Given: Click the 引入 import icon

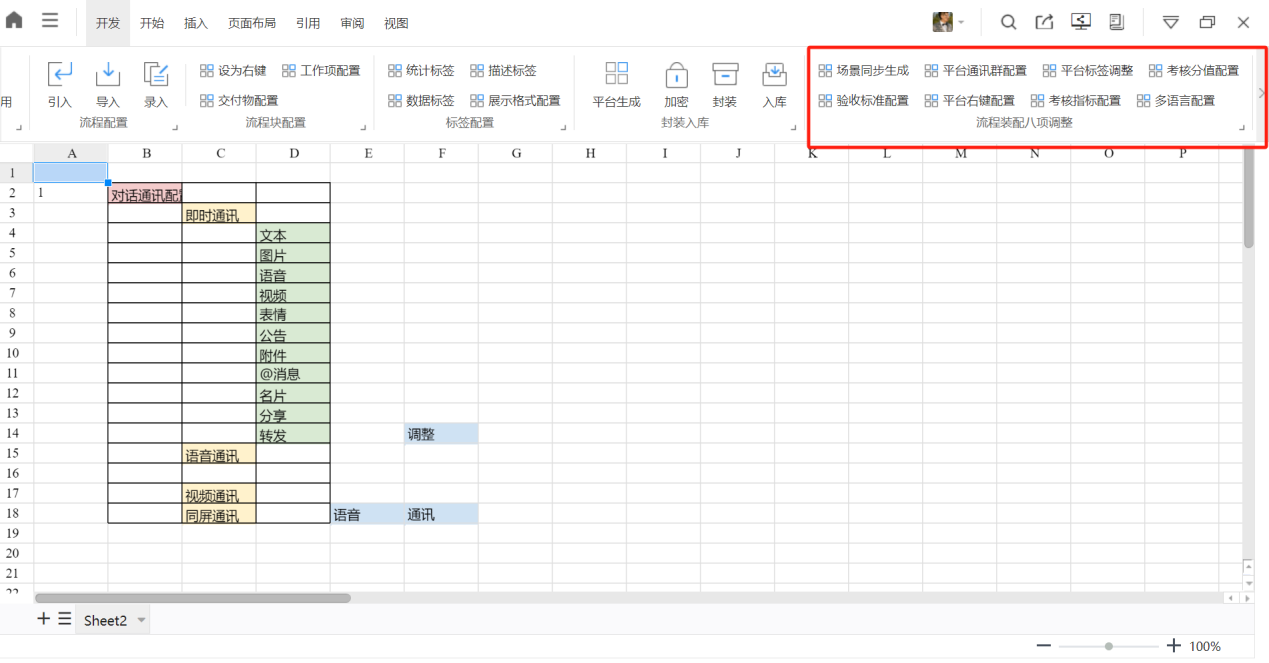Looking at the screenshot, I should (x=60, y=74).
